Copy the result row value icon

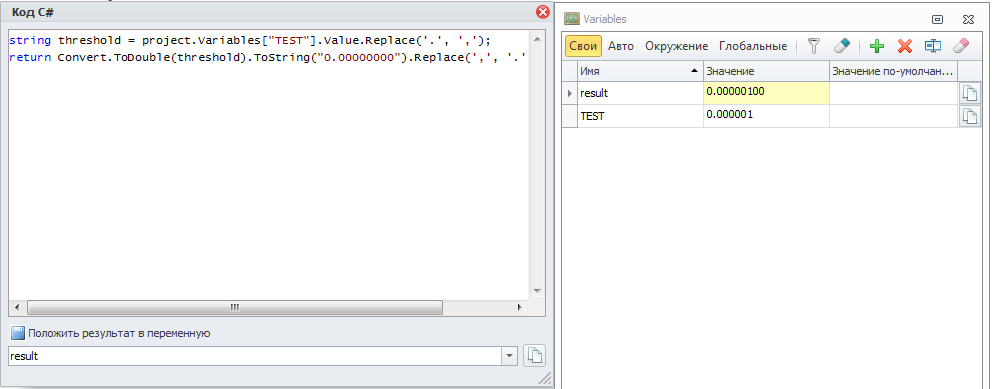(969, 93)
